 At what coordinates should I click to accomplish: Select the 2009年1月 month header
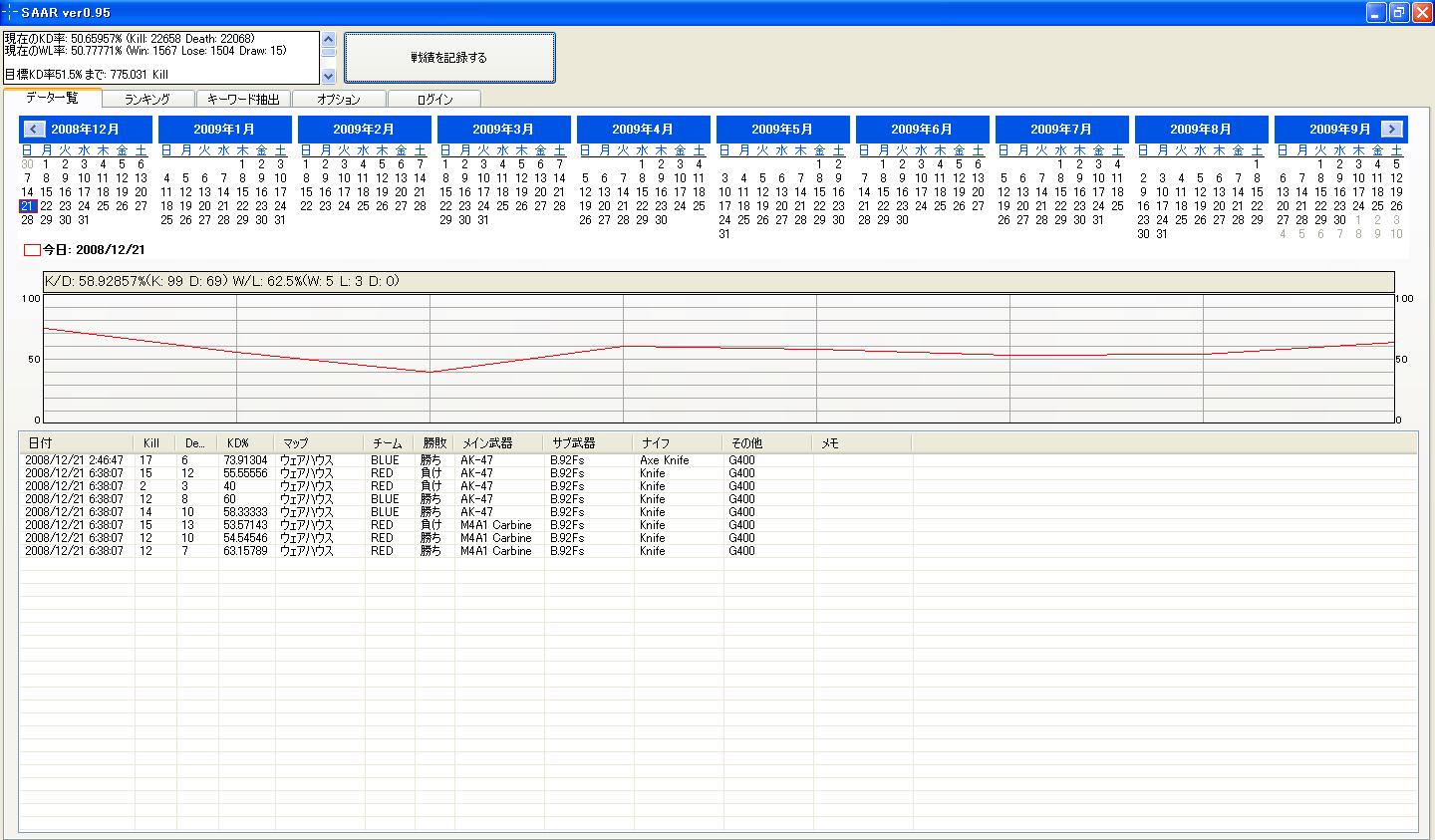tap(224, 130)
